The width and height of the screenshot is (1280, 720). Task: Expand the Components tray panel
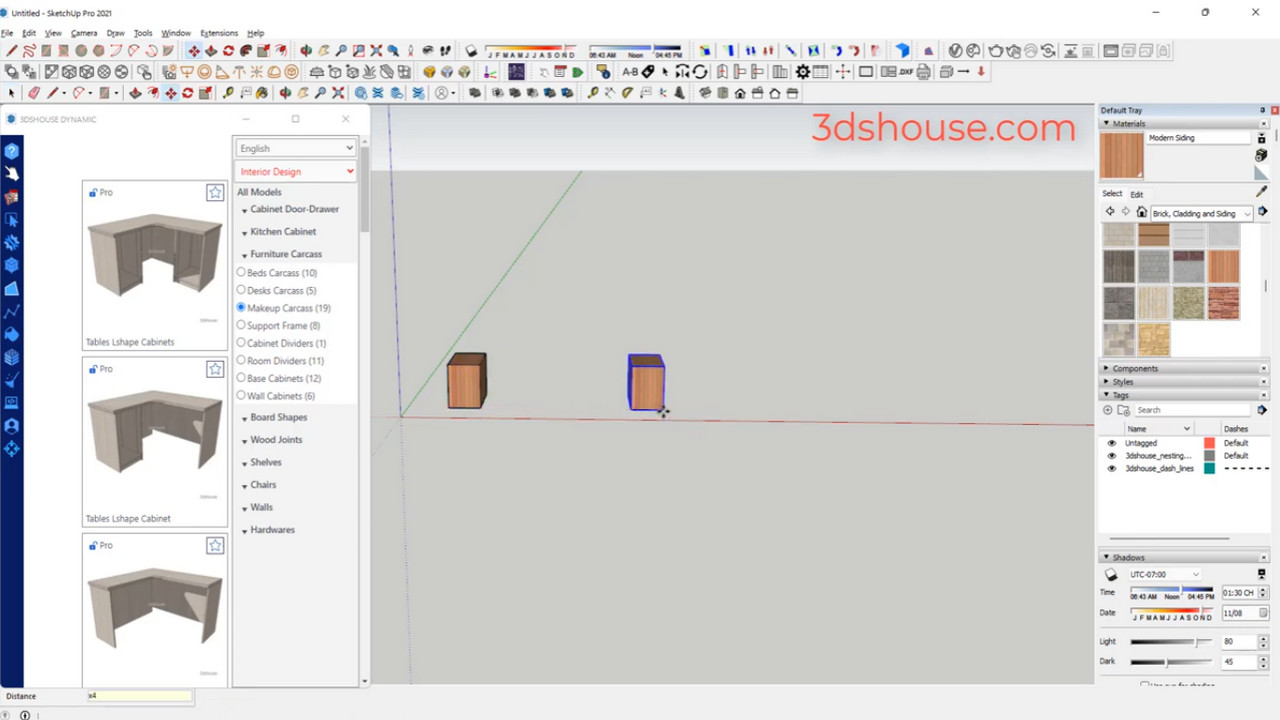[x=1135, y=369]
